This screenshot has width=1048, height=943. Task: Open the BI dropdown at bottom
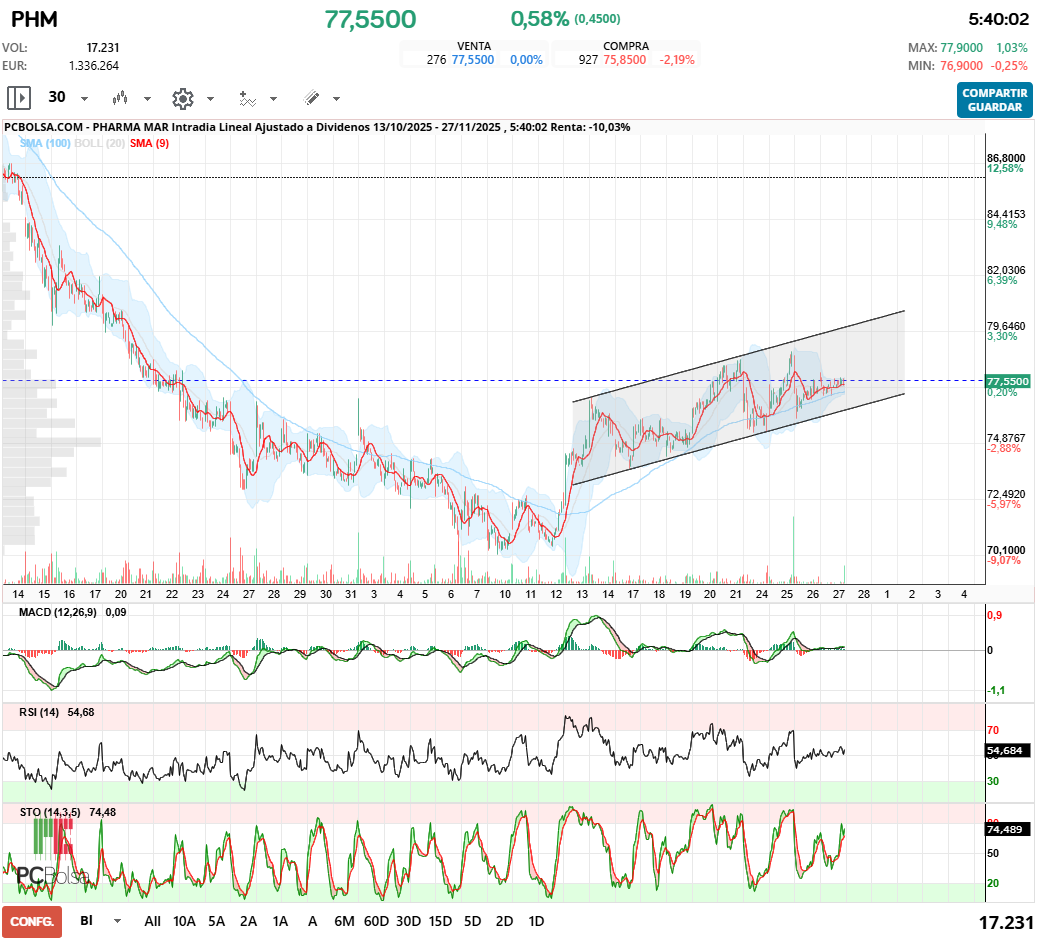tap(117, 921)
